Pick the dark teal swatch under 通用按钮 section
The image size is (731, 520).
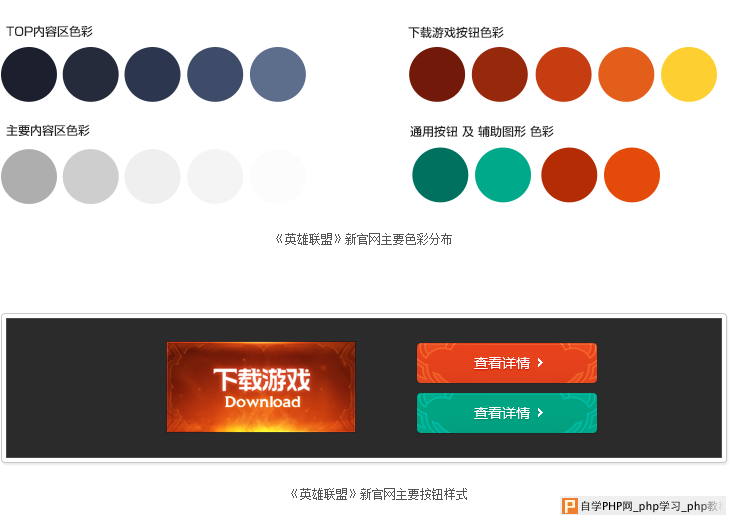click(x=440, y=175)
